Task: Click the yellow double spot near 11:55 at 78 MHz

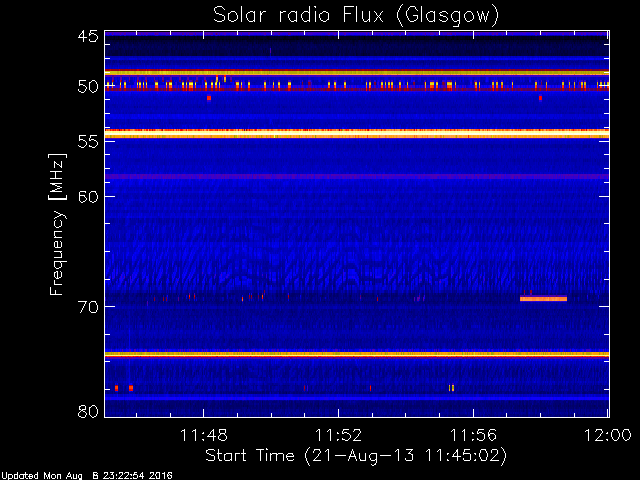Action: [451, 388]
